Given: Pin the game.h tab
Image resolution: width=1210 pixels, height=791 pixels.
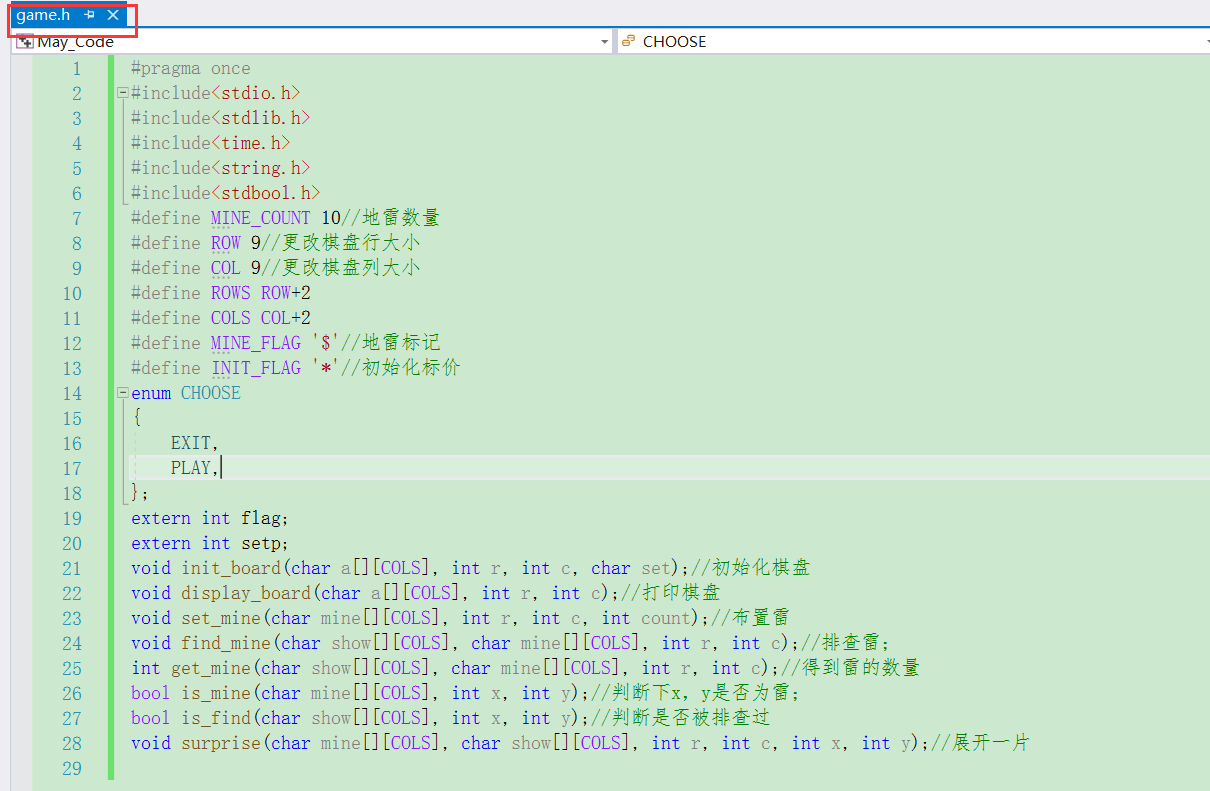Looking at the screenshot, I should pos(89,16).
